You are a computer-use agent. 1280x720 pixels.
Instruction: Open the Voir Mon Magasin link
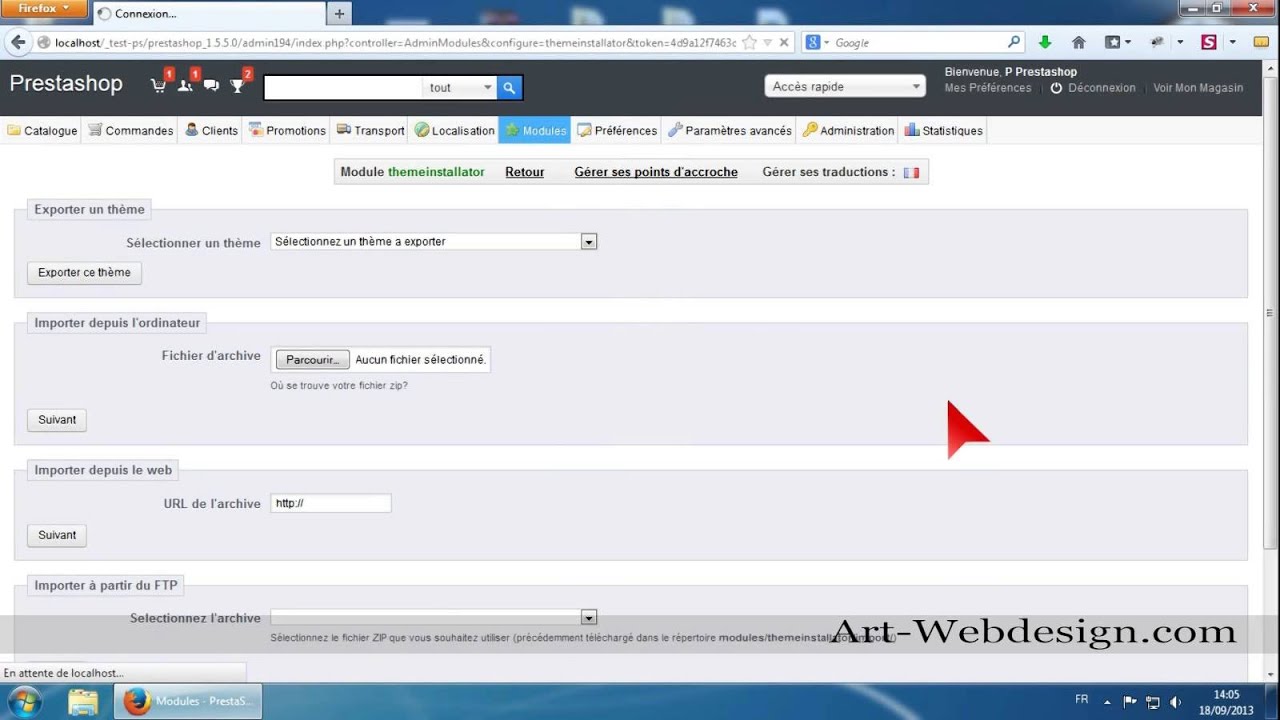click(x=1198, y=88)
